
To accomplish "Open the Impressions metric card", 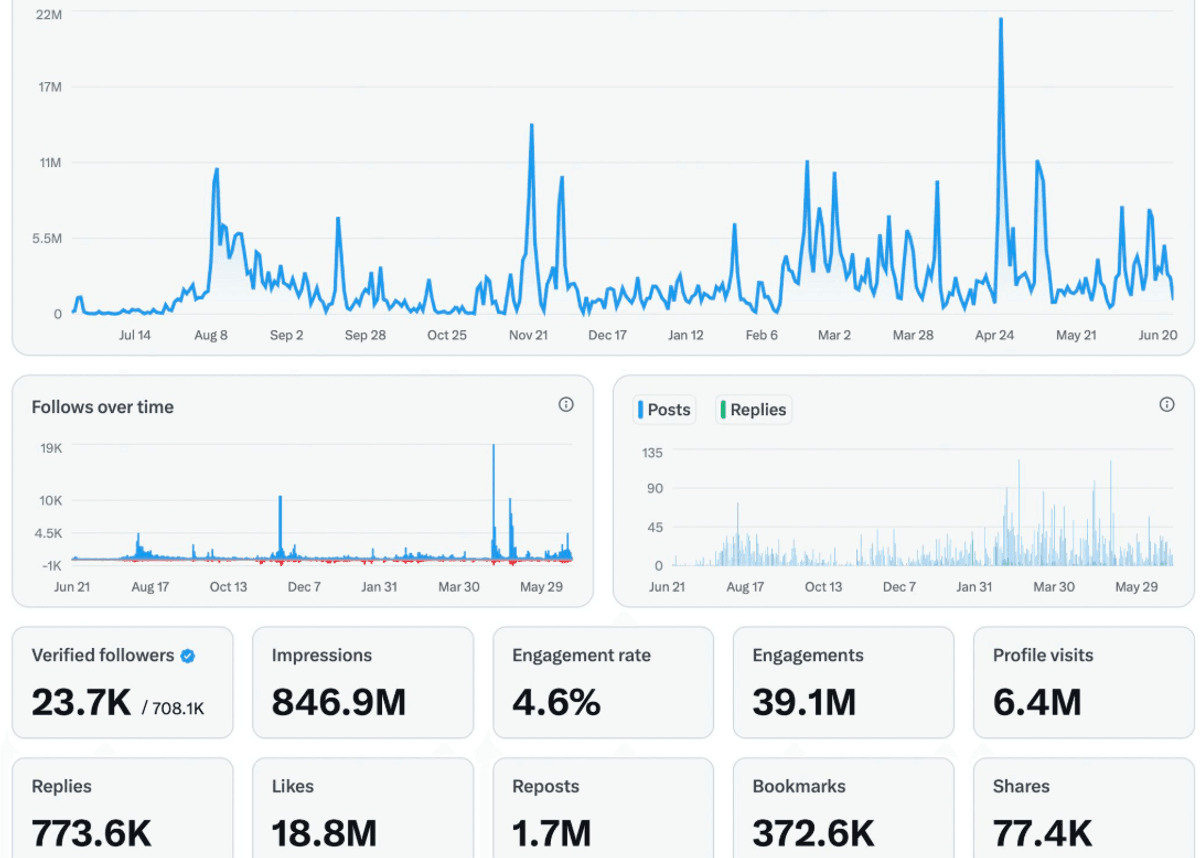I will pyautogui.click(x=363, y=683).
